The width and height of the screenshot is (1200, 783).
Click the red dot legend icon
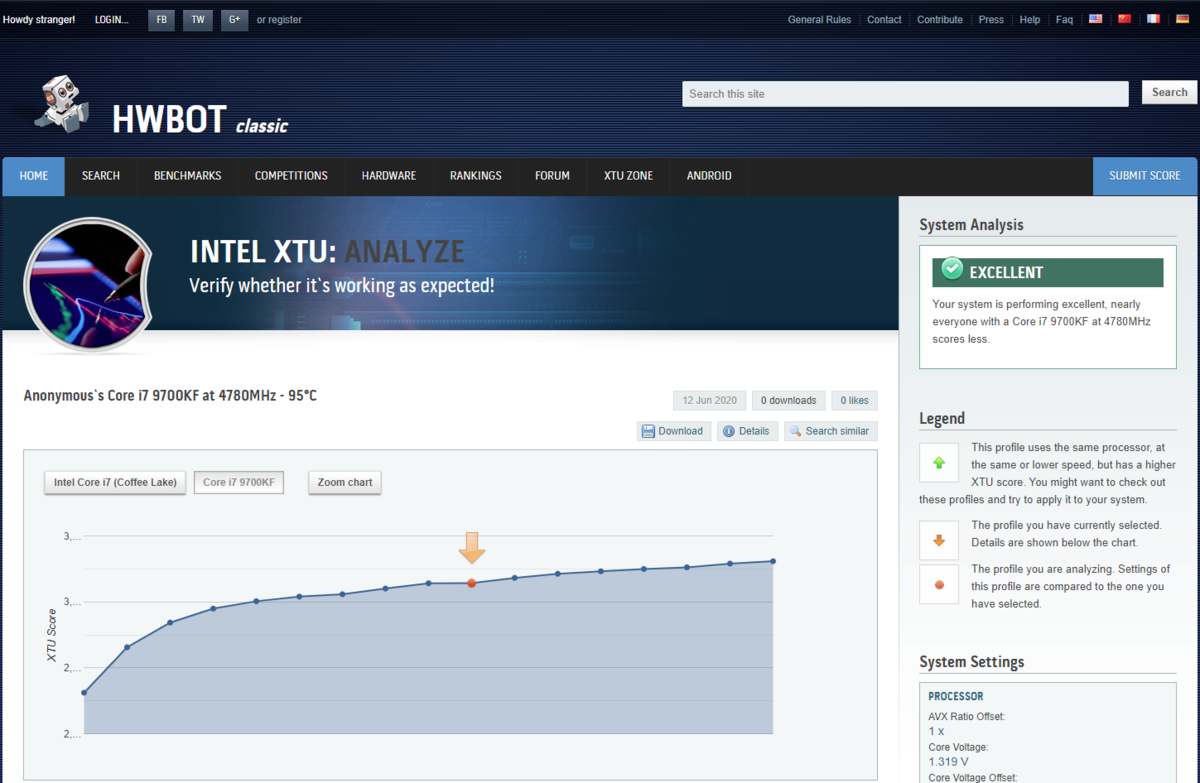[x=939, y=585]
